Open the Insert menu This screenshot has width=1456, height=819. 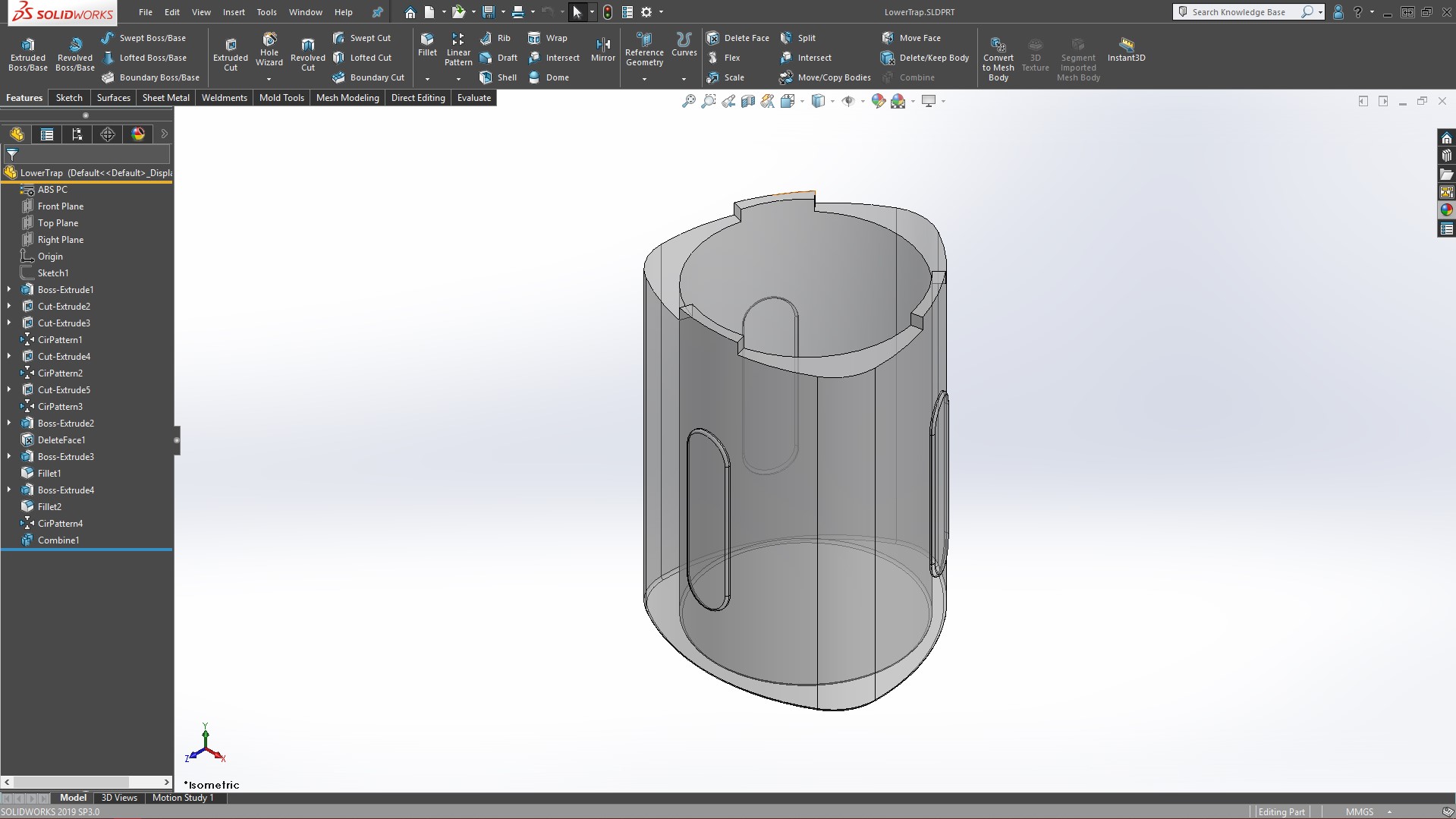[x=234, y=12]
